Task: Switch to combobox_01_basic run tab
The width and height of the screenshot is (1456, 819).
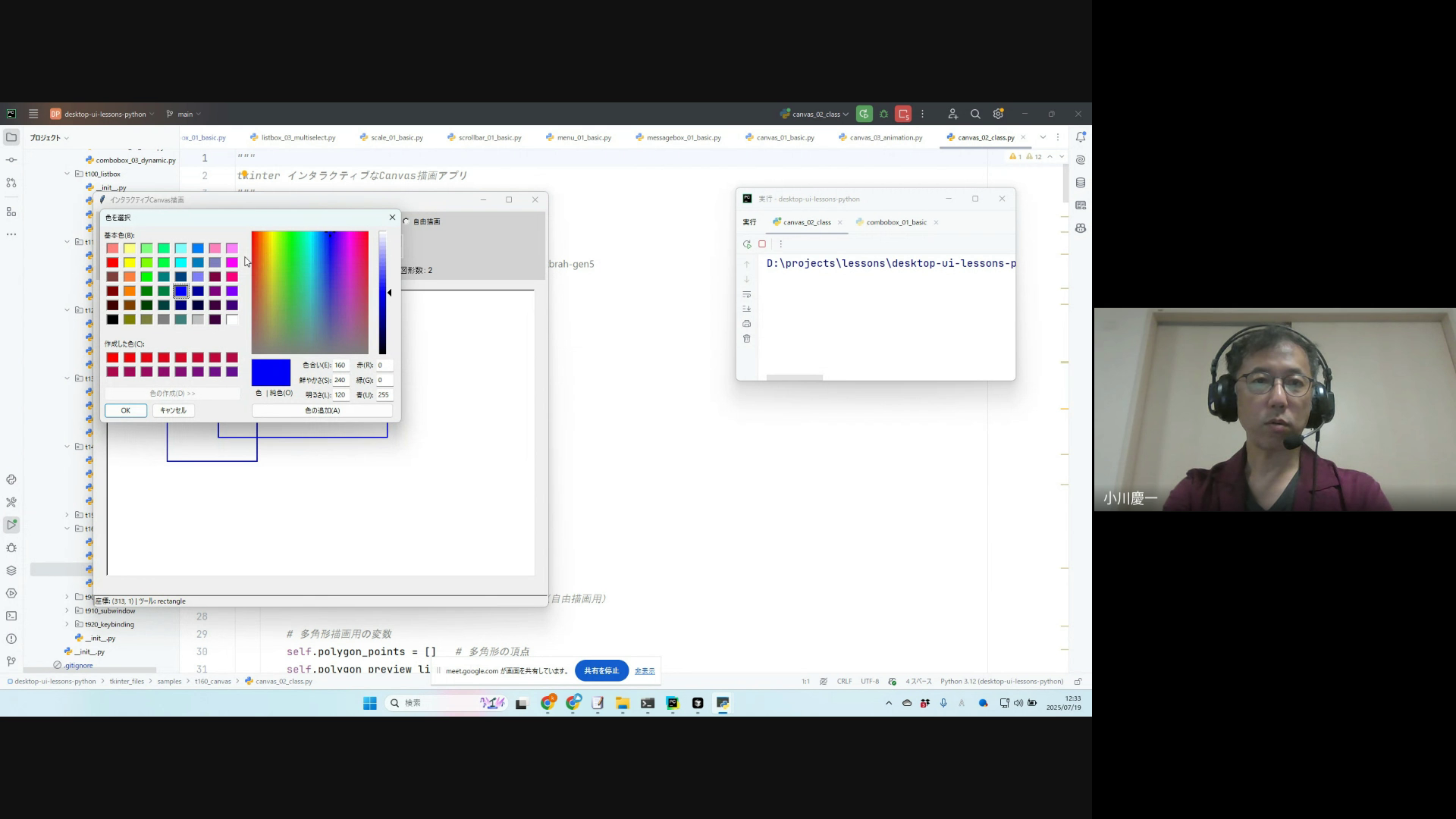Action: pyautogui.click(x=896, y=222)
